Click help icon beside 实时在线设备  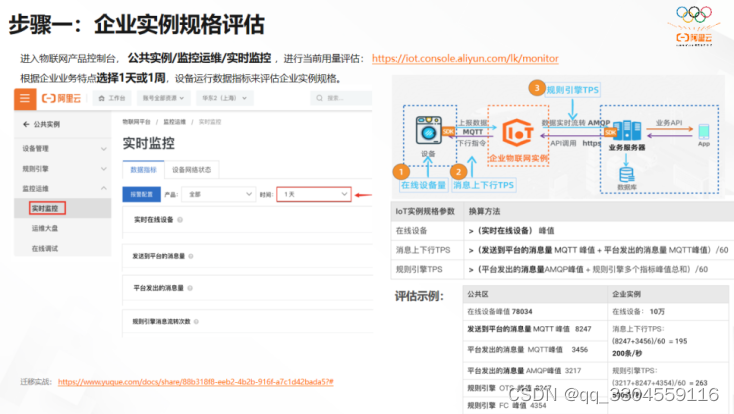point(180,220)
